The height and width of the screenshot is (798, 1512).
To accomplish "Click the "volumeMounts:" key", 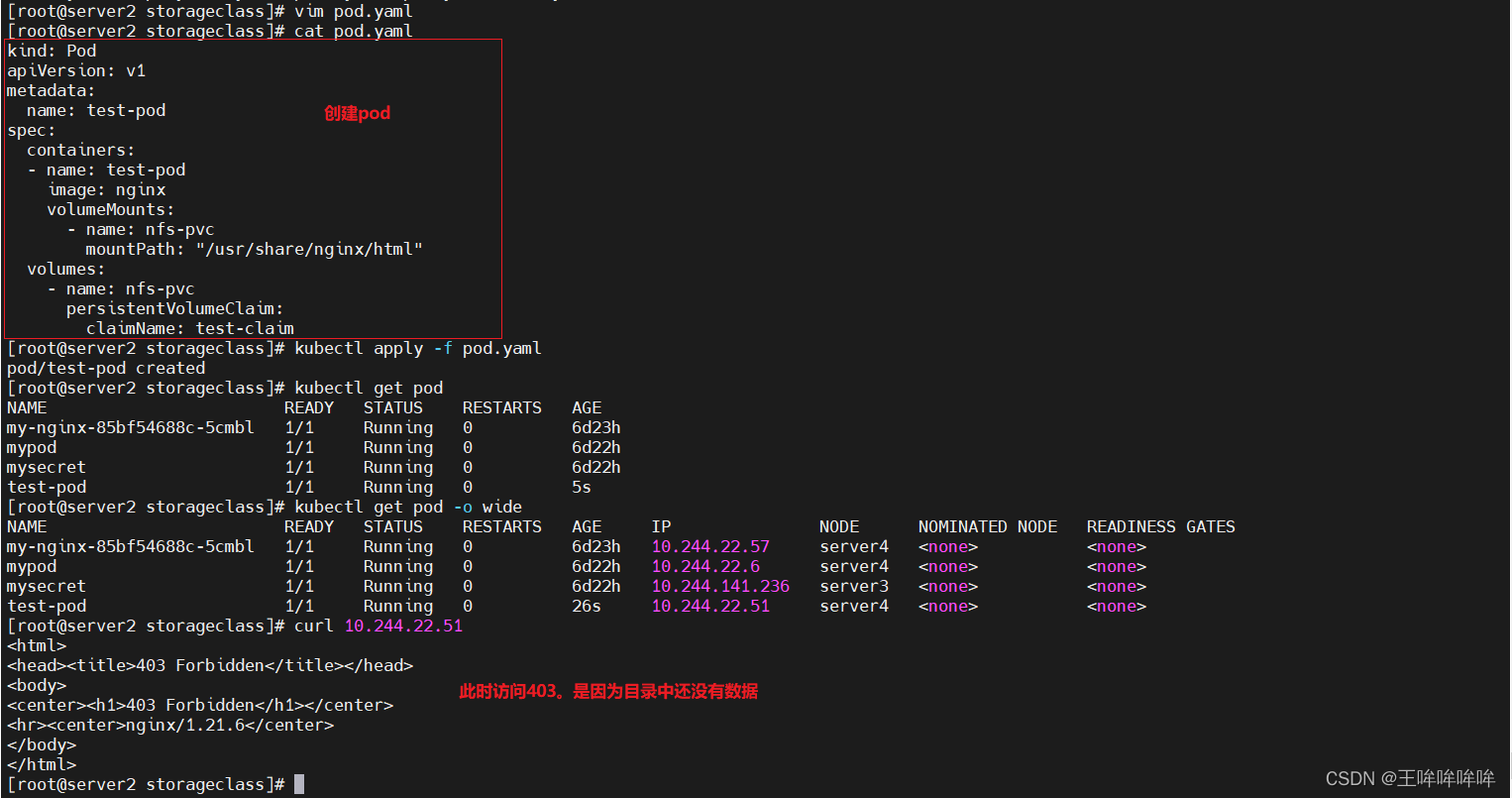I will coord(111,209).
